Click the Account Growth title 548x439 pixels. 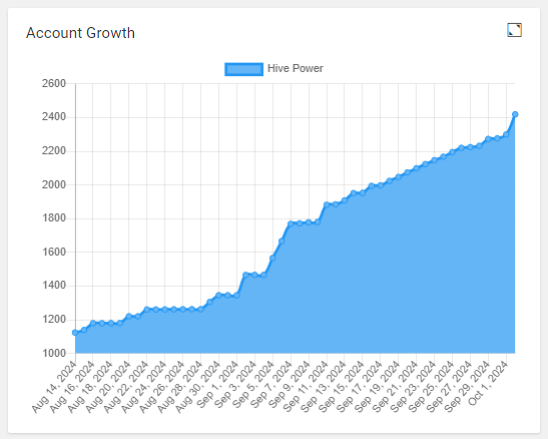(80, 33)
